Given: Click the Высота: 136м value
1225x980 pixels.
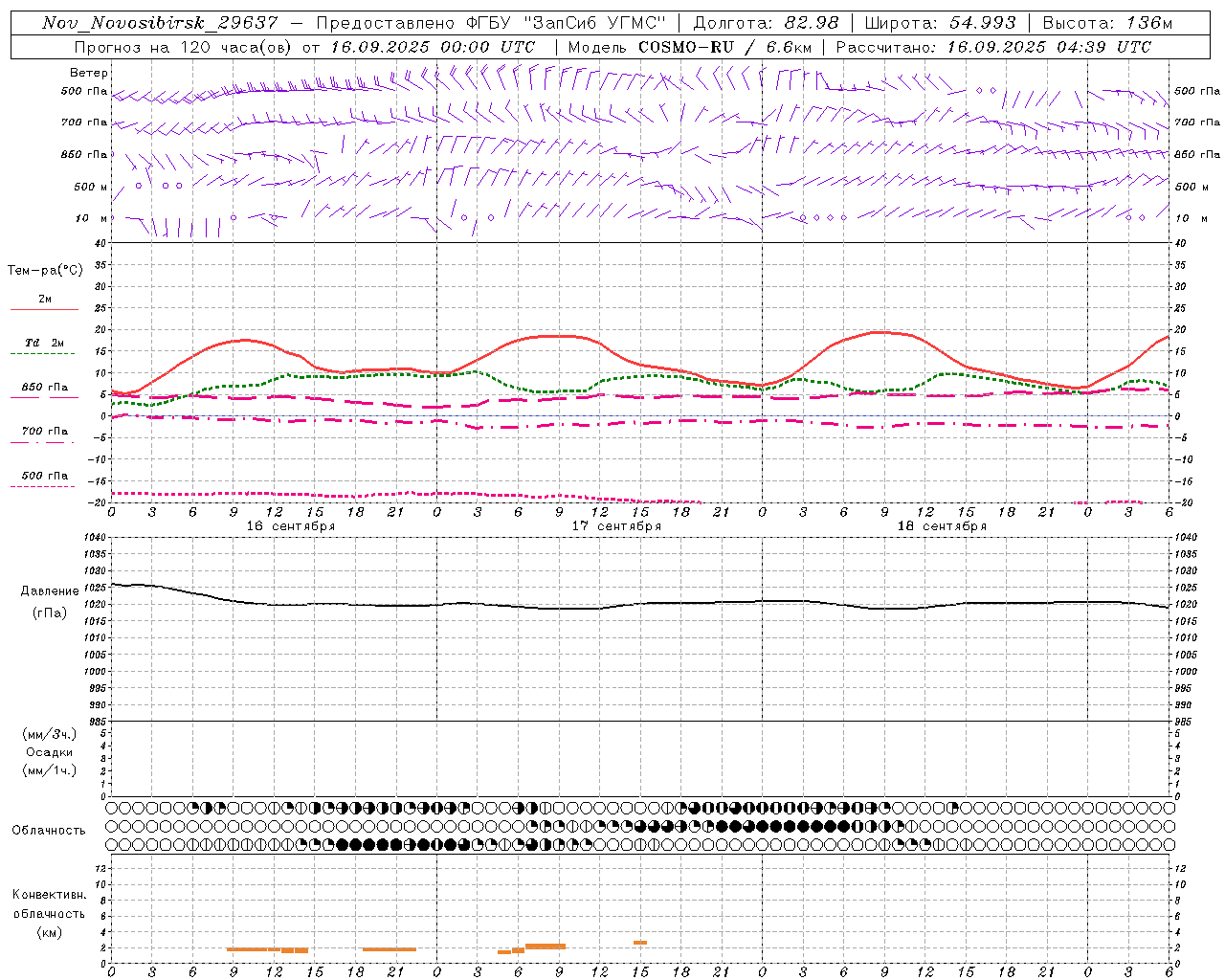Looking at the screenshot, I should click(x=1107, y=23).
